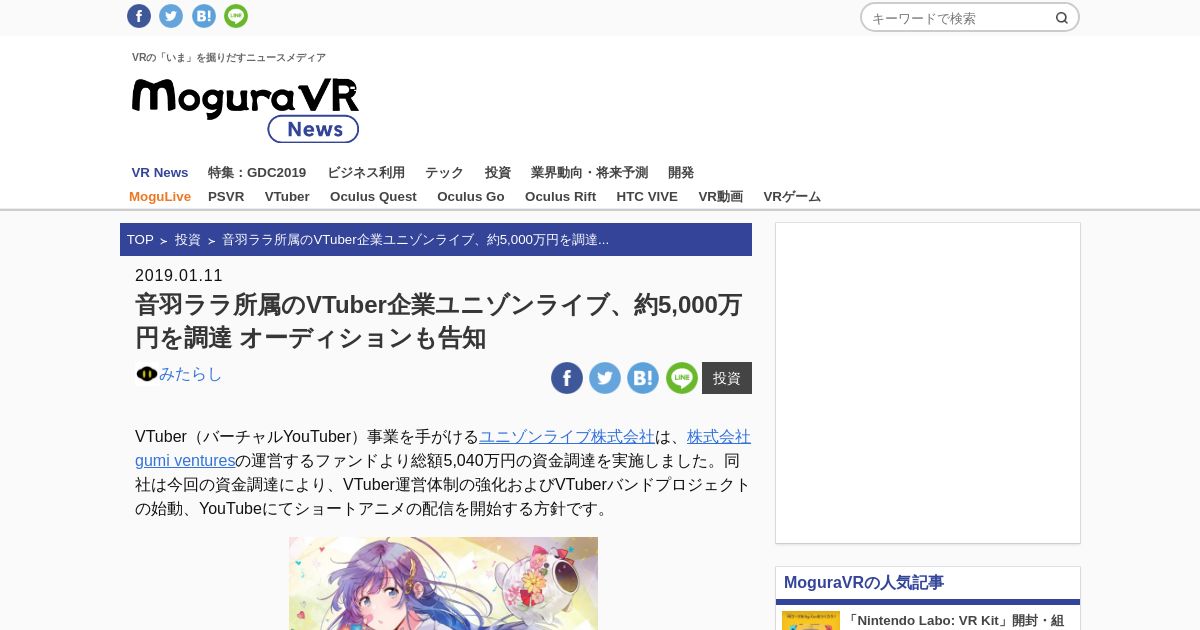Click the article headline 音羽ララ所属のVTuber企業
1200x630 pixels.
[x=439, y=321]
